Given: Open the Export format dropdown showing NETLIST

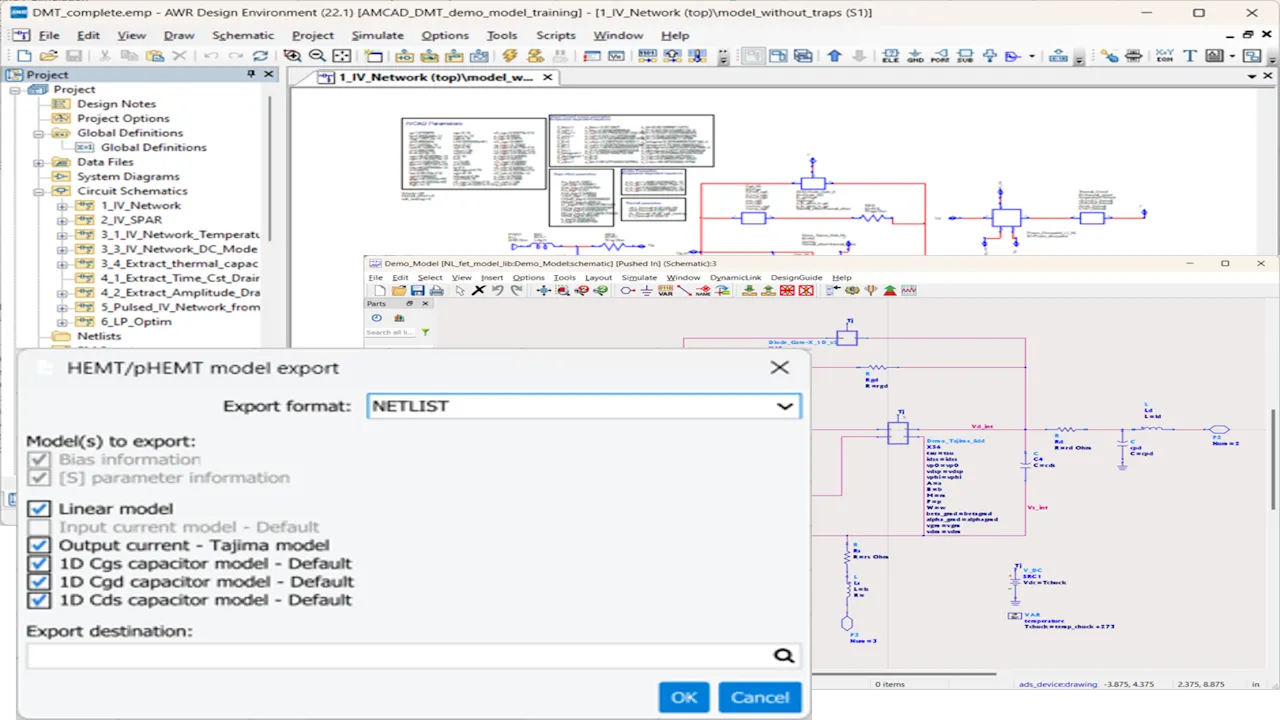Looking at the screenshot, I should [785, 406].
